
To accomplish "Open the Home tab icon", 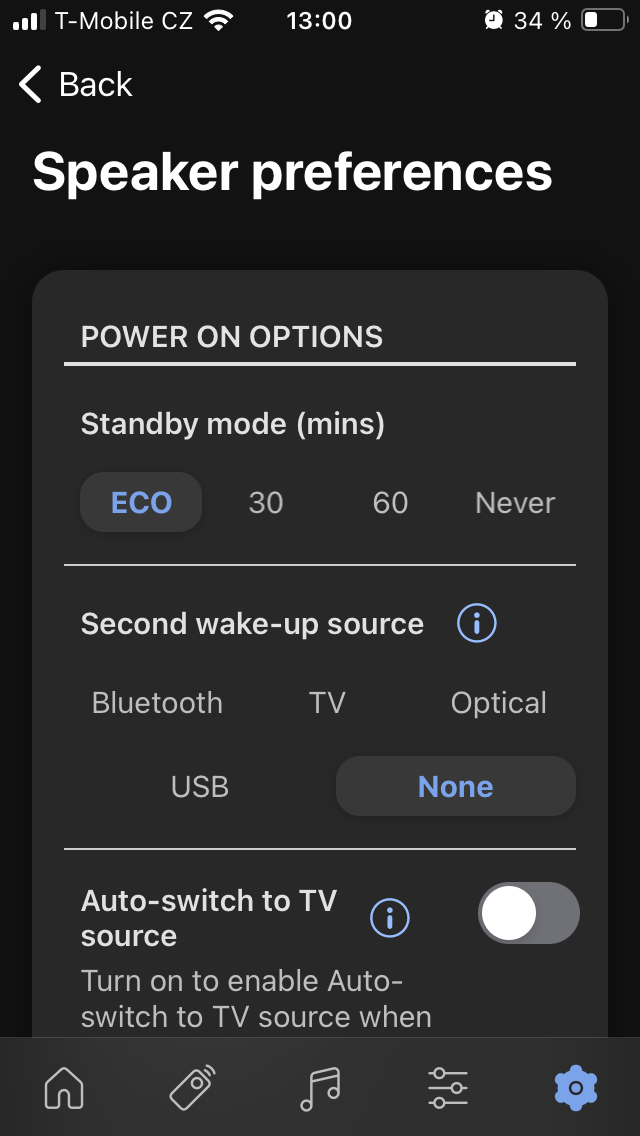I will pos(64,1087).
